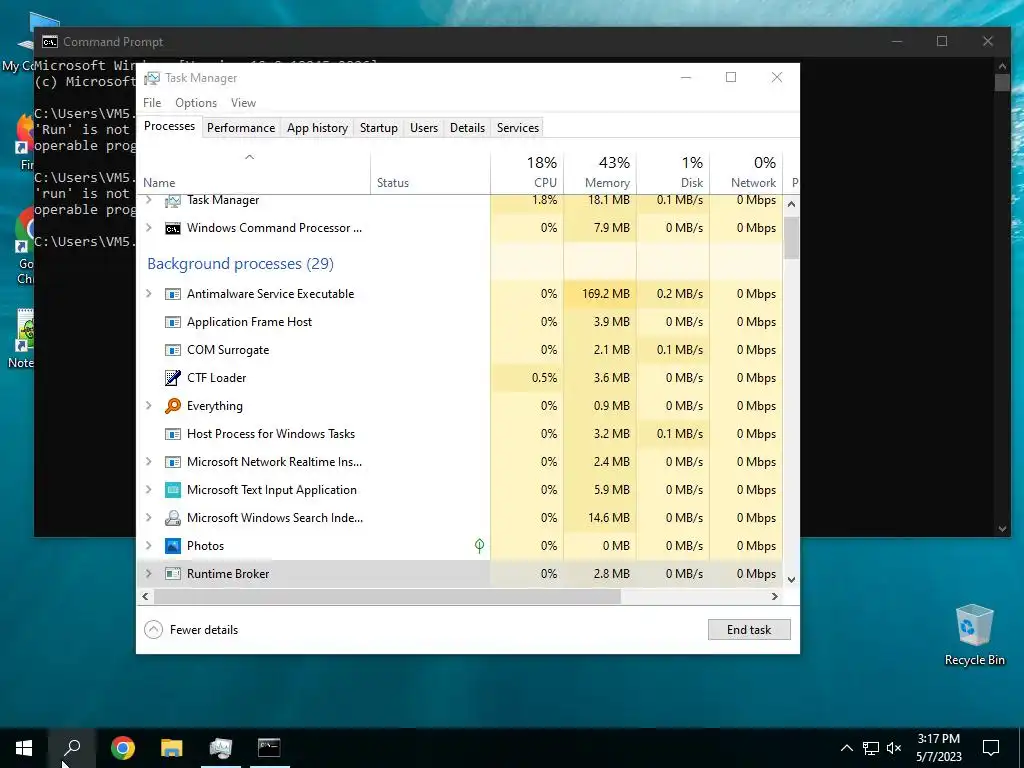1024x768 pixels.
Task: Click the Command Prompt title bar icon
Action: 50,42
